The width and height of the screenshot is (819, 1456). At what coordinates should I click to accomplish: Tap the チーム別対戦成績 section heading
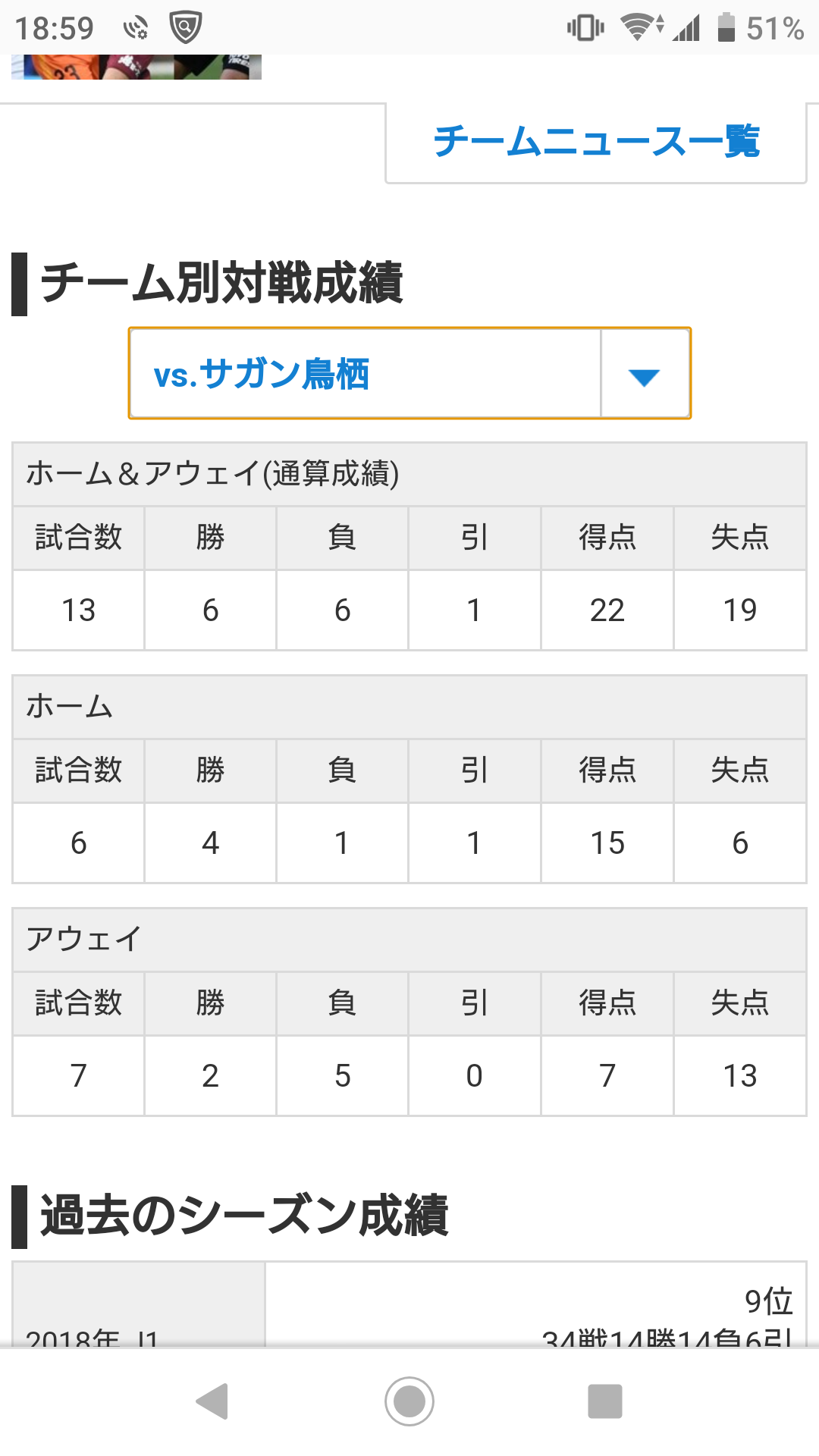[221, 283]
